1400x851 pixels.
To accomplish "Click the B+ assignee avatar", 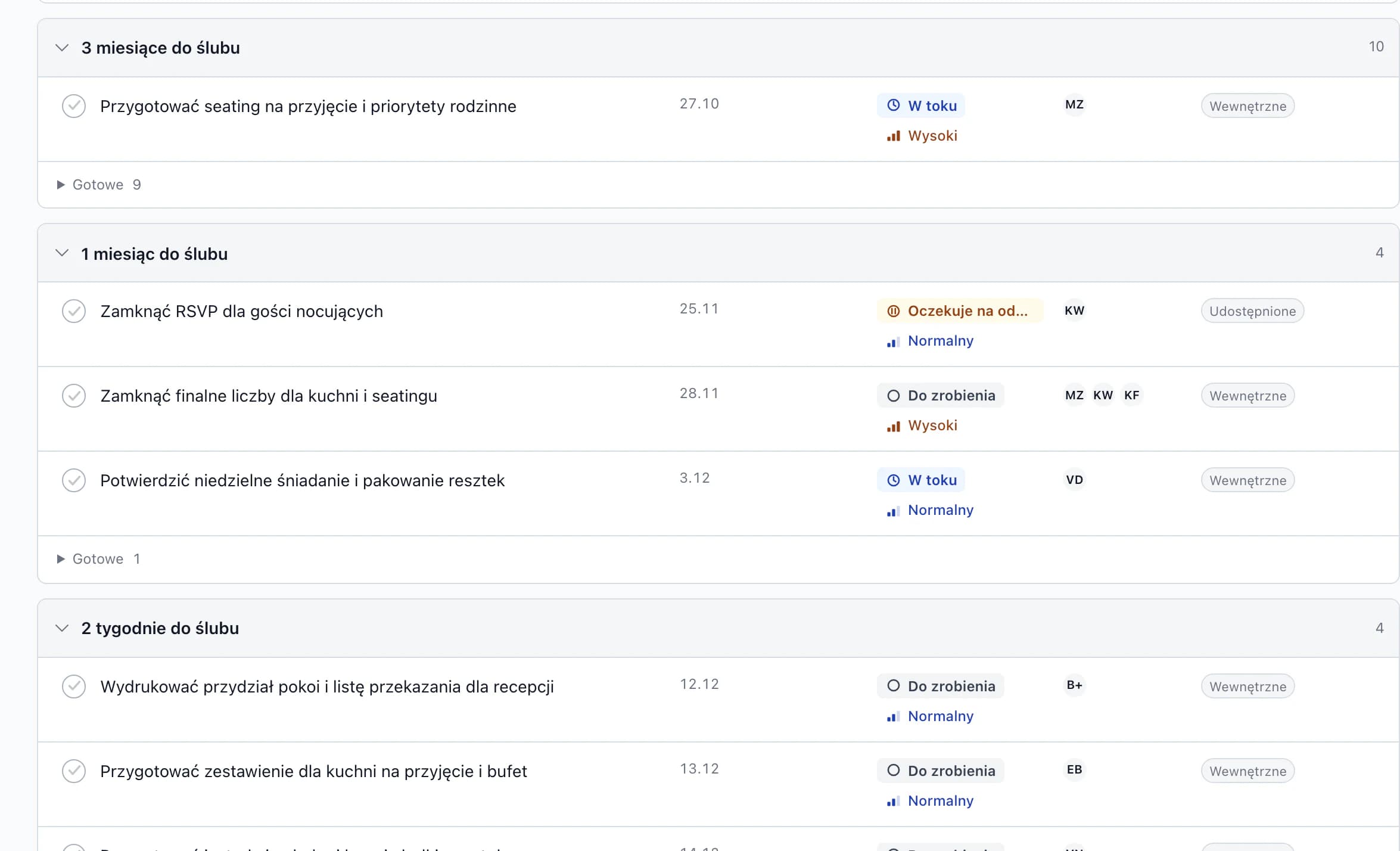I will (x=1074, y=685).
